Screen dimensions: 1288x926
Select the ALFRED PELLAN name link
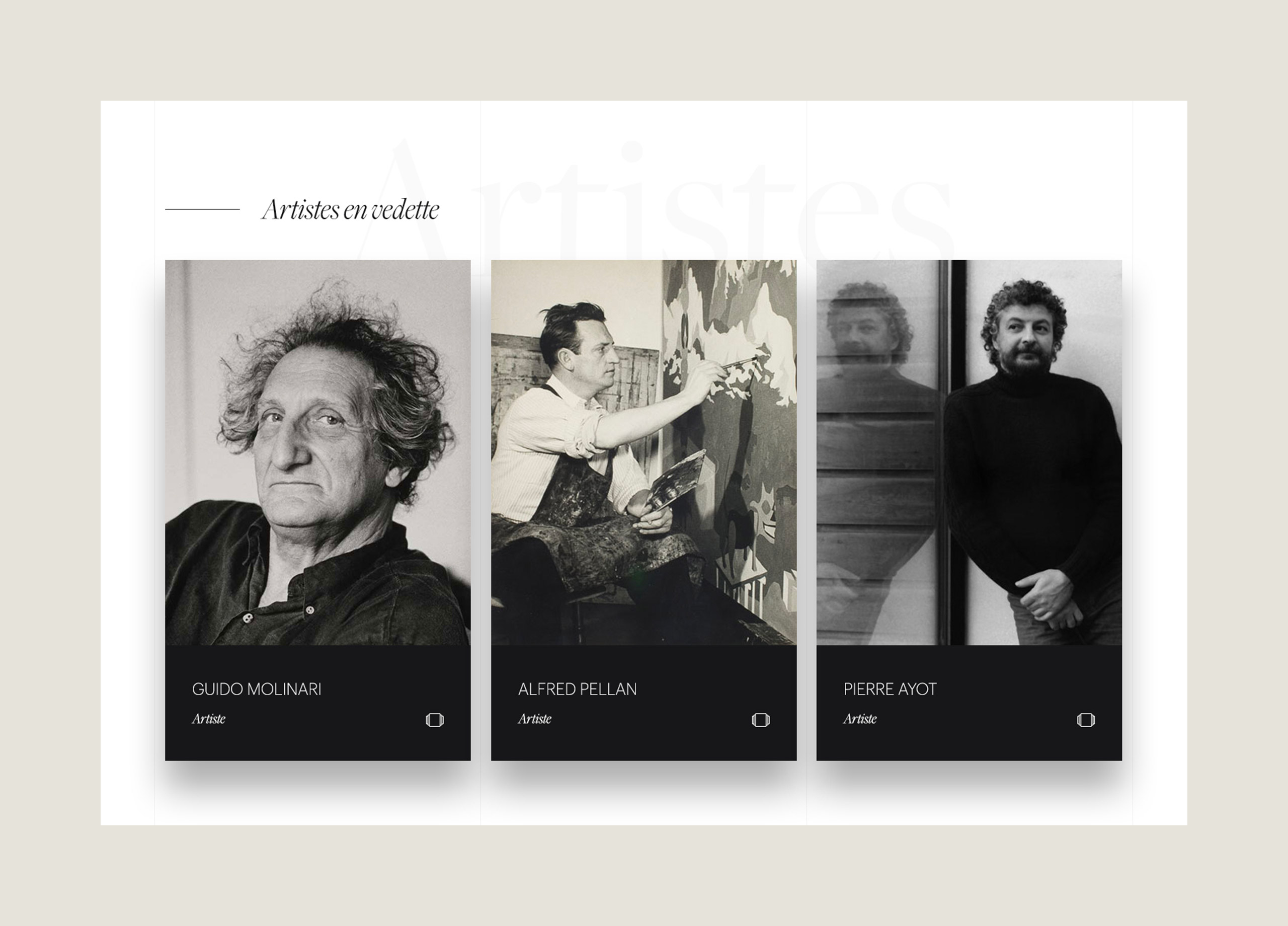click(x=578, y=689)
